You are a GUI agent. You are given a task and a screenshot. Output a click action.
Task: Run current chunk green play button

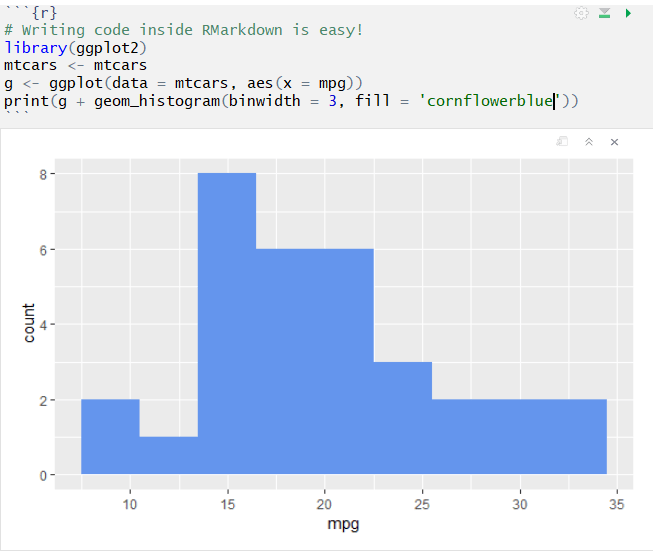click(628, 13)
